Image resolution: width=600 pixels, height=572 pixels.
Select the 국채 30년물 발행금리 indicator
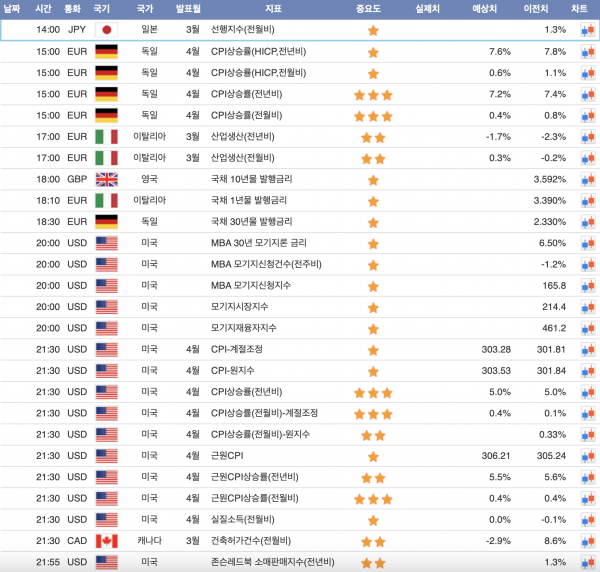252,222
